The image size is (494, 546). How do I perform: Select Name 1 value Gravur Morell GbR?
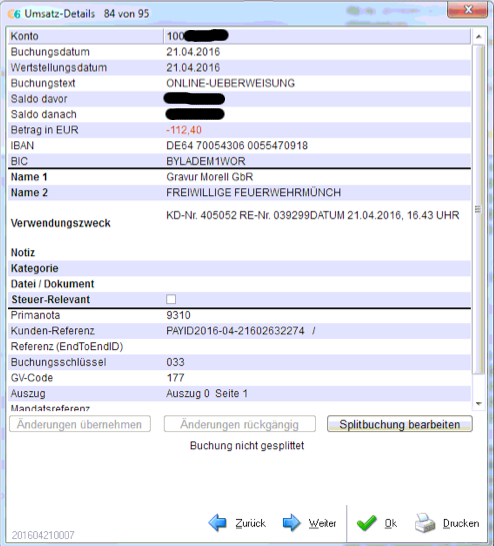(x=210, y=177)
